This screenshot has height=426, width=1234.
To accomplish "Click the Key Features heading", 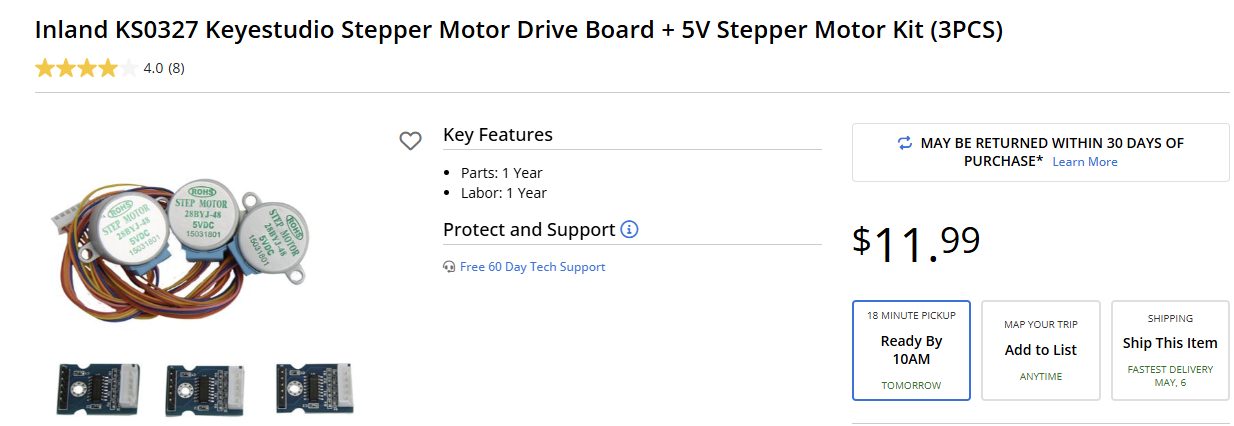I will pyautogui.click(x=498, y=135).
